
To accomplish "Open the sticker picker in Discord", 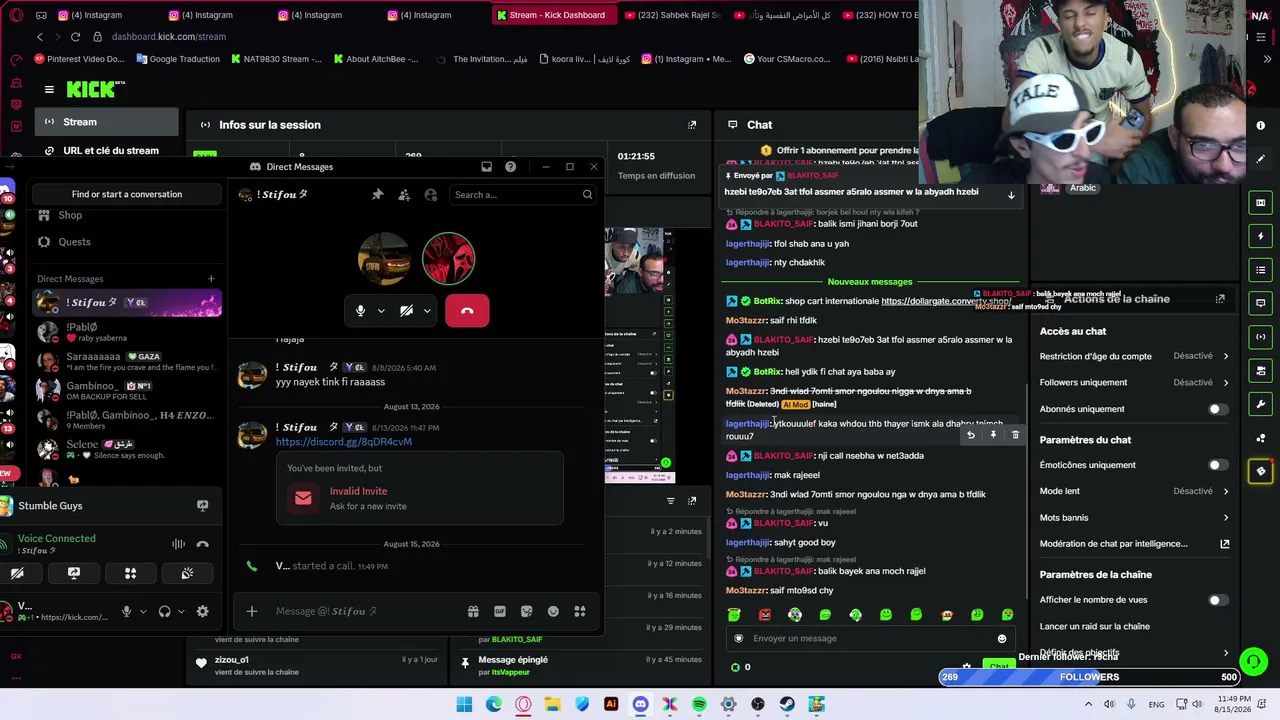I will point(526,611).
